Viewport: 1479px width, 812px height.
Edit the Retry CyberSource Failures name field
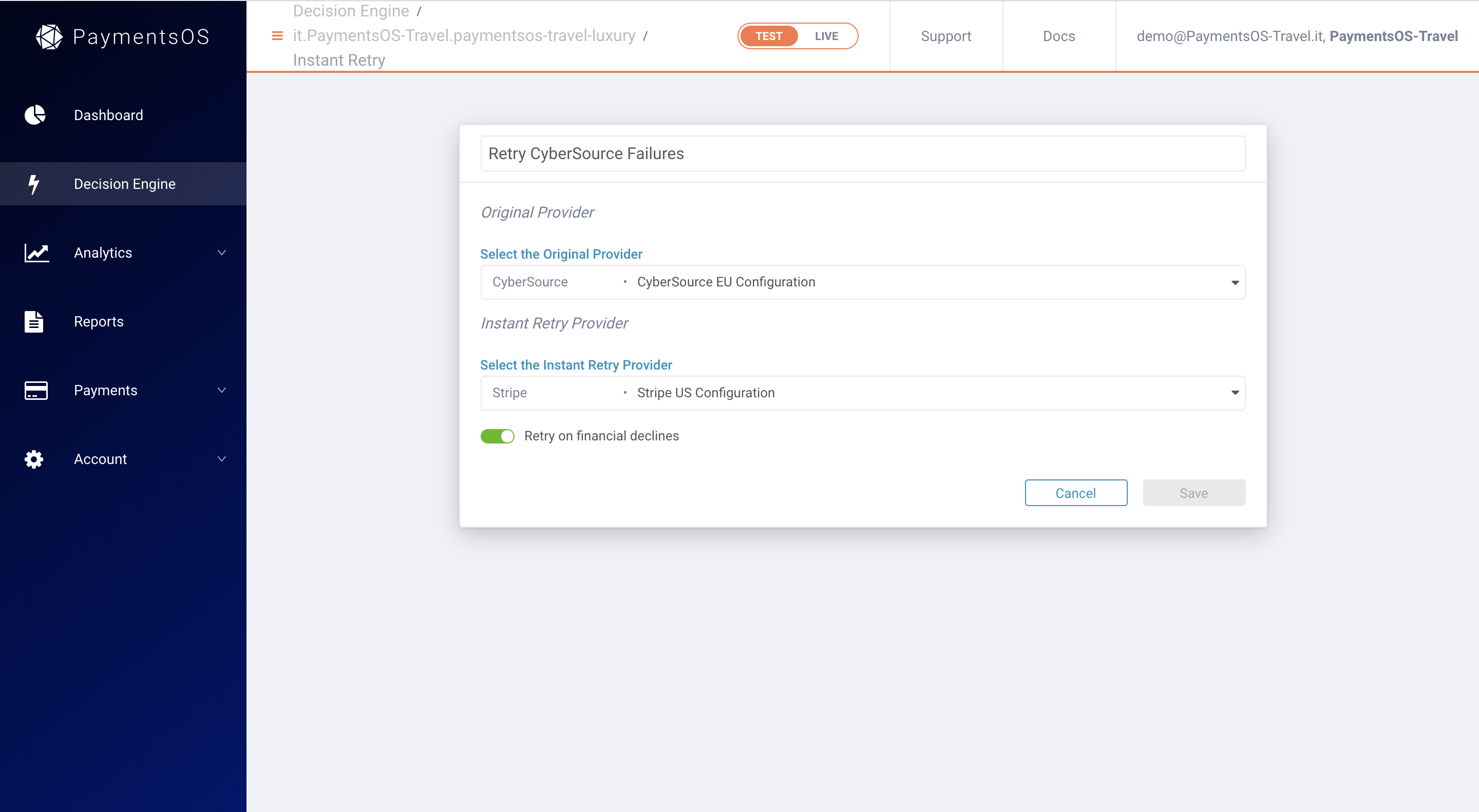862,154
